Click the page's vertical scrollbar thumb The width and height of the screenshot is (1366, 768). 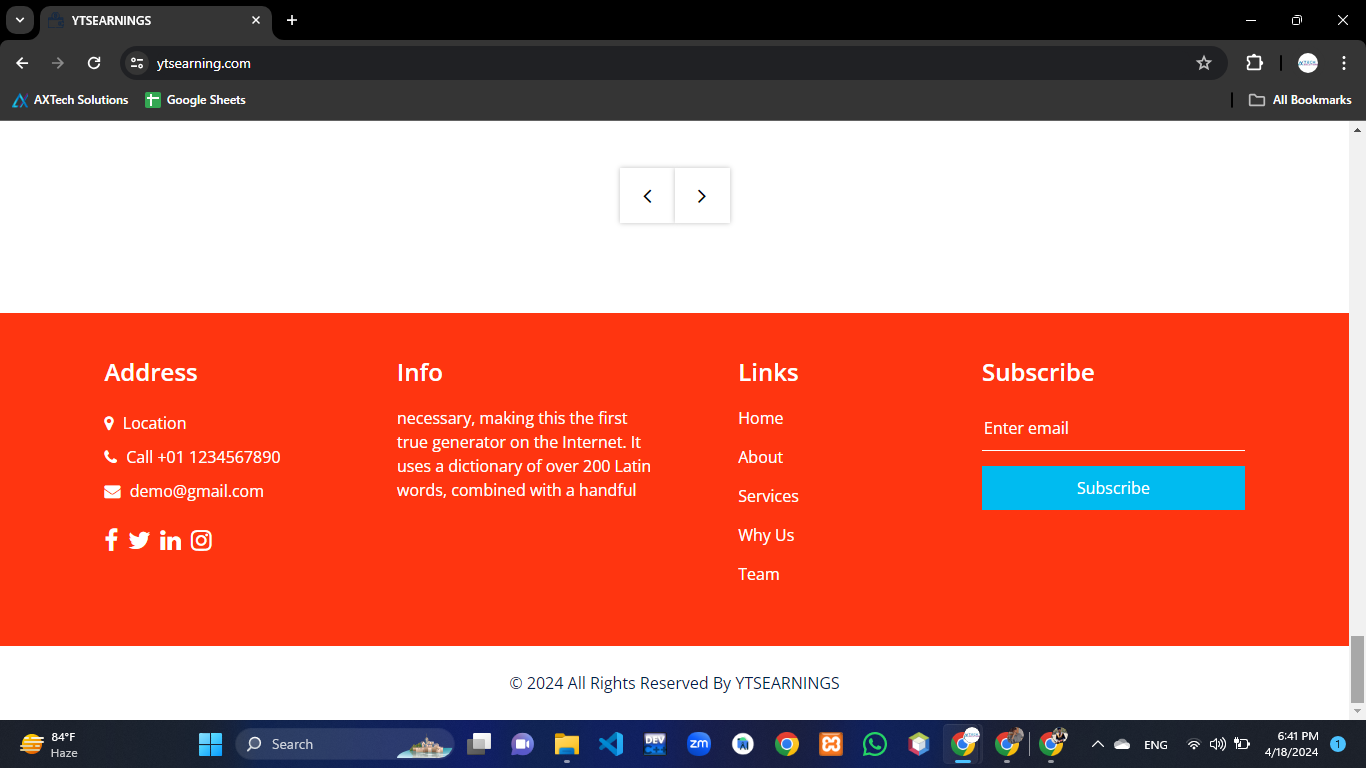(1357, 668)
